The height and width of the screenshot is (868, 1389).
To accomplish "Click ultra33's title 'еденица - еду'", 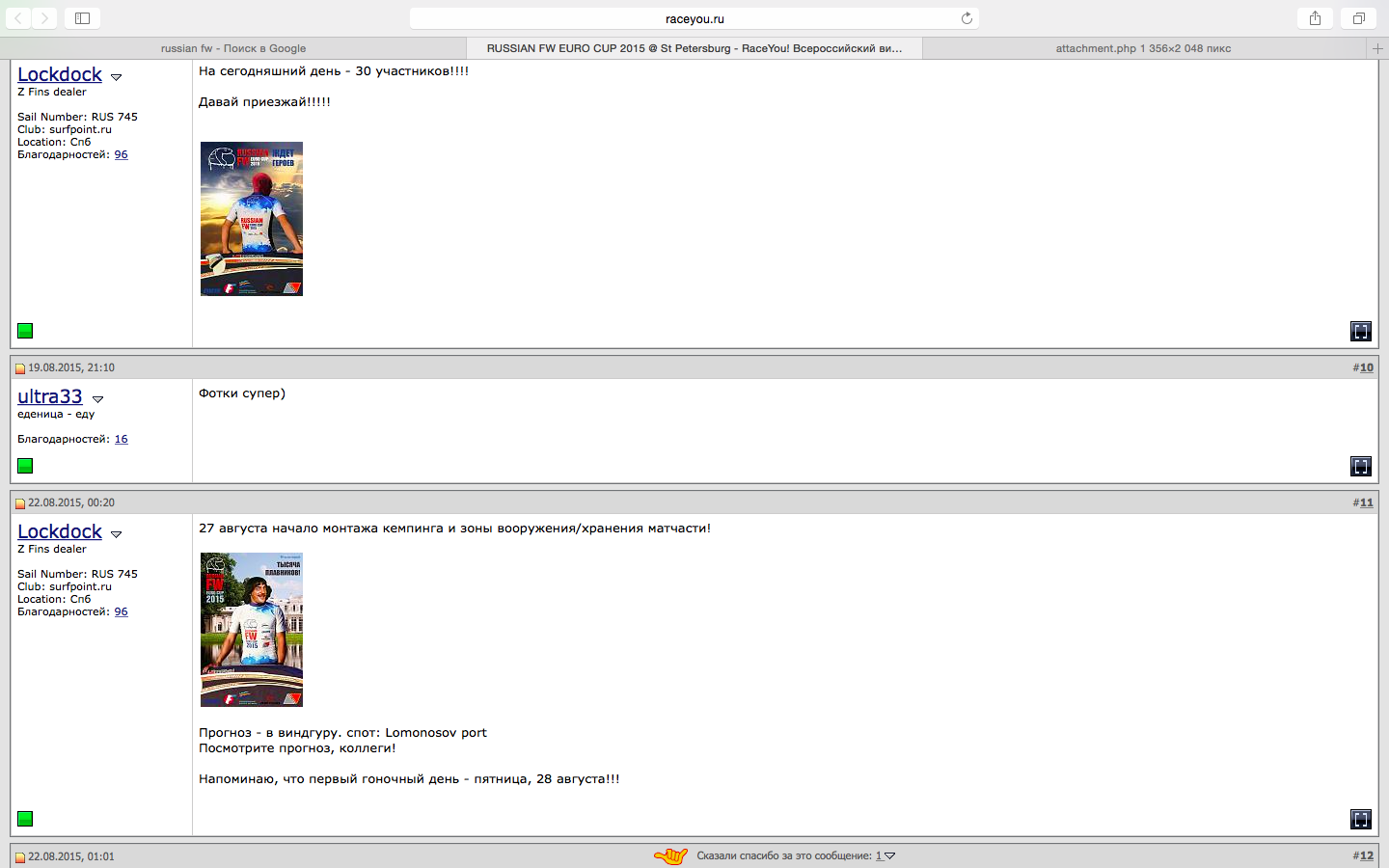I will pyautogui.click(x=56, y=414).
